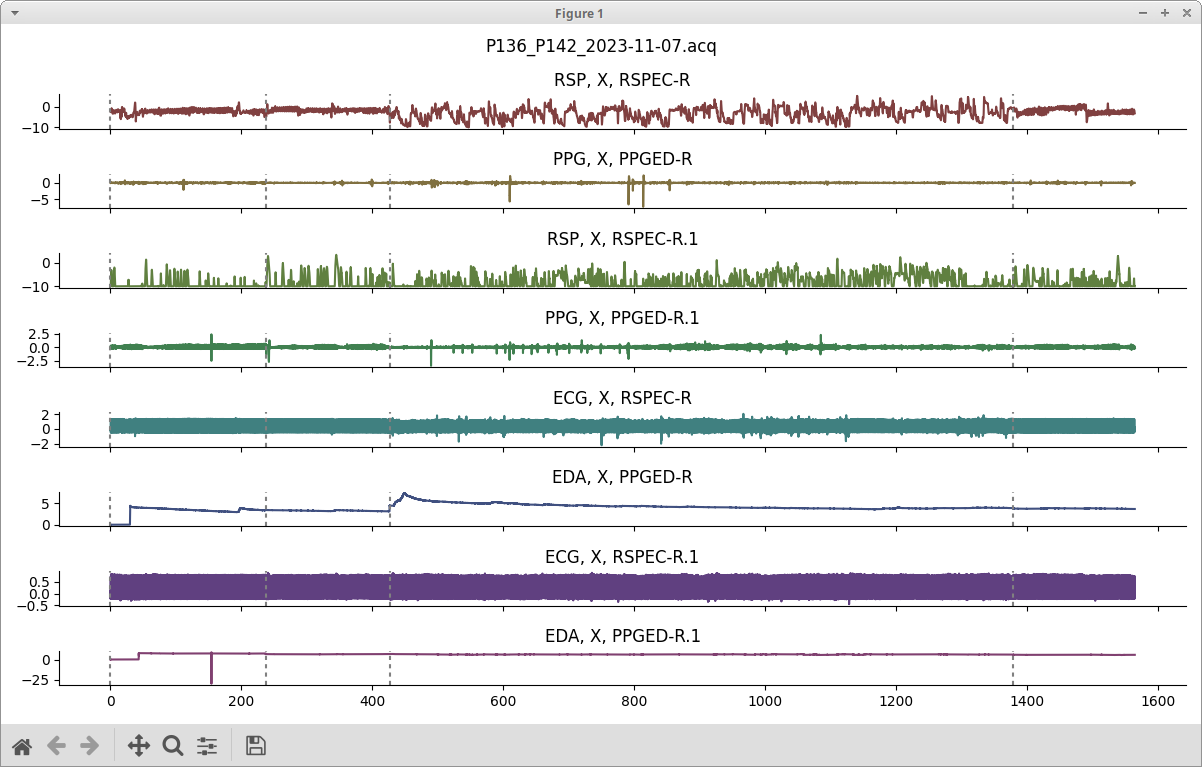Save the figure with the disk icon
1202x767 pixels.
pyautogui.click(x=256, y=745)
